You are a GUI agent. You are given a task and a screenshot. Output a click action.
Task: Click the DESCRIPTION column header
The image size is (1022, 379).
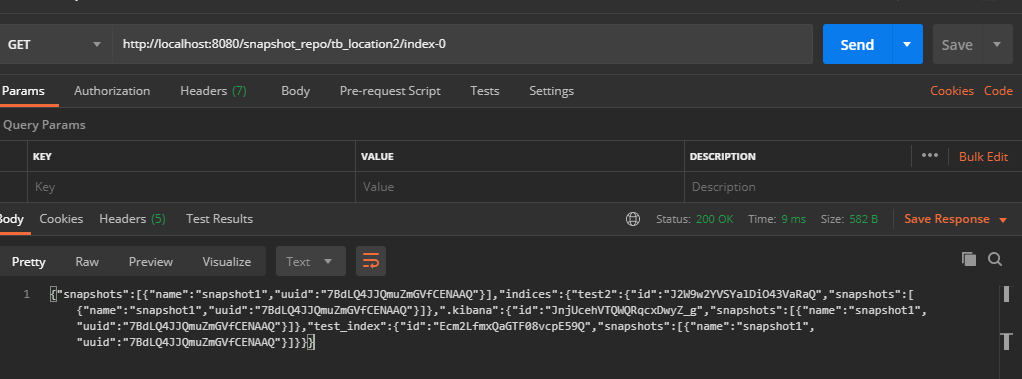[723, 157]
